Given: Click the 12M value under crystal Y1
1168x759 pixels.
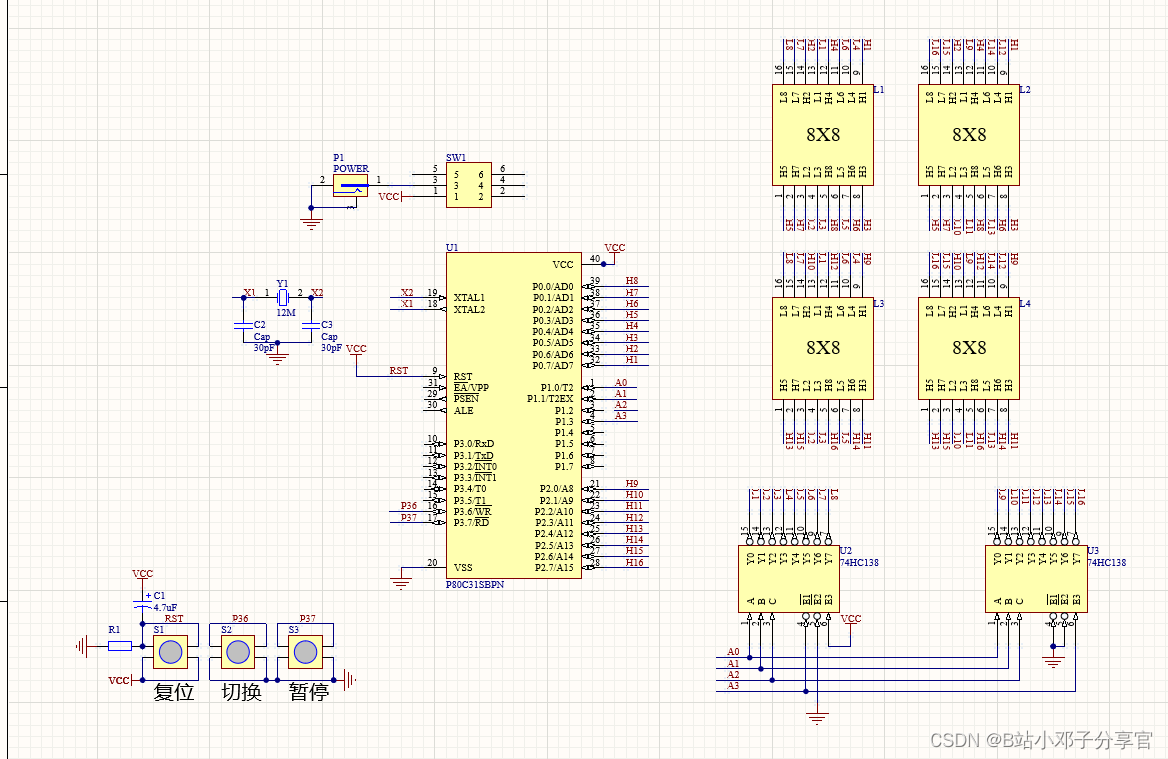Looking at the screenshot, I should (x=286, y=313).
